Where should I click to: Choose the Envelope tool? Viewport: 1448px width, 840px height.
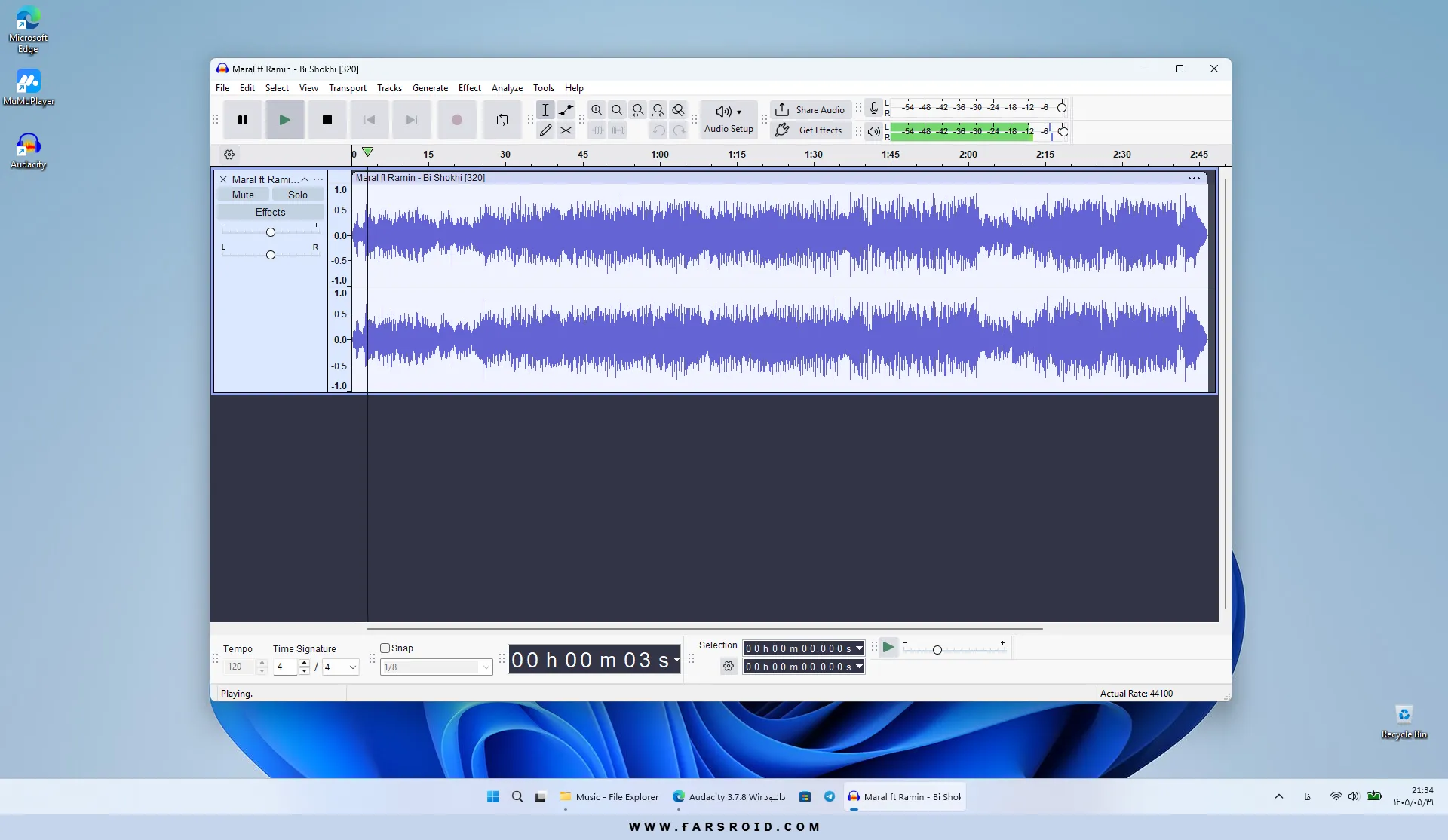[x=566, y=110]
